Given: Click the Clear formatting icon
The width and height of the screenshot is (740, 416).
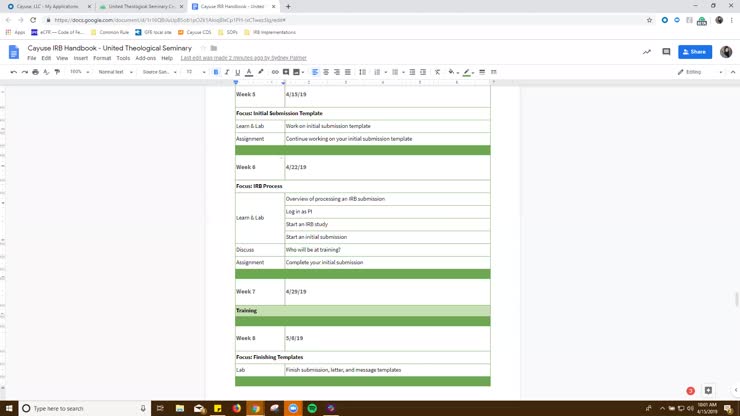Looking at the screenshot, I should coord(437,72).
